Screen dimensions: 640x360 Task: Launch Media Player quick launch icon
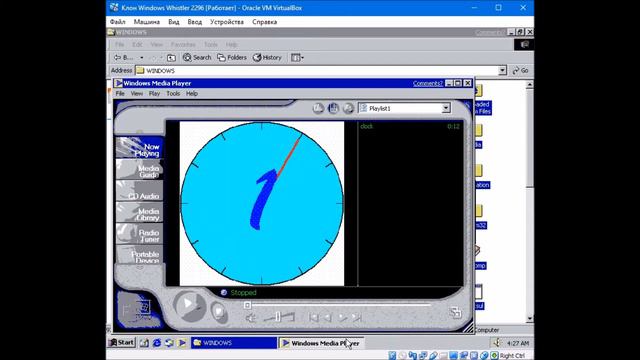point(182,343)
